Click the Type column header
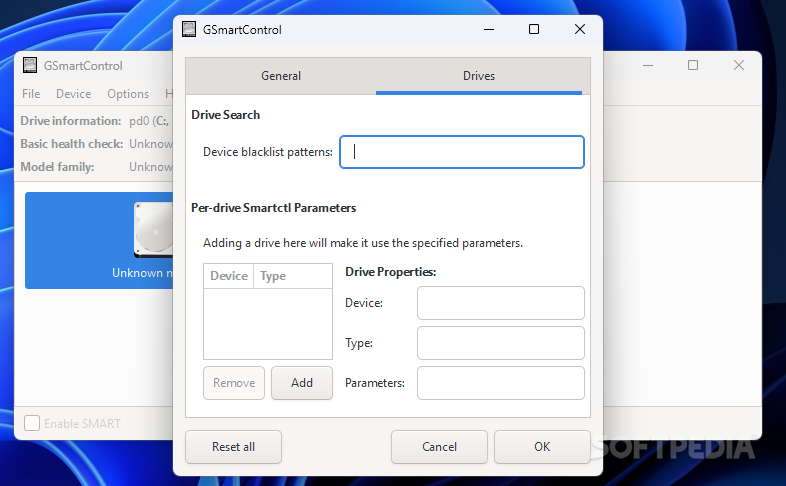 (293, 276)
